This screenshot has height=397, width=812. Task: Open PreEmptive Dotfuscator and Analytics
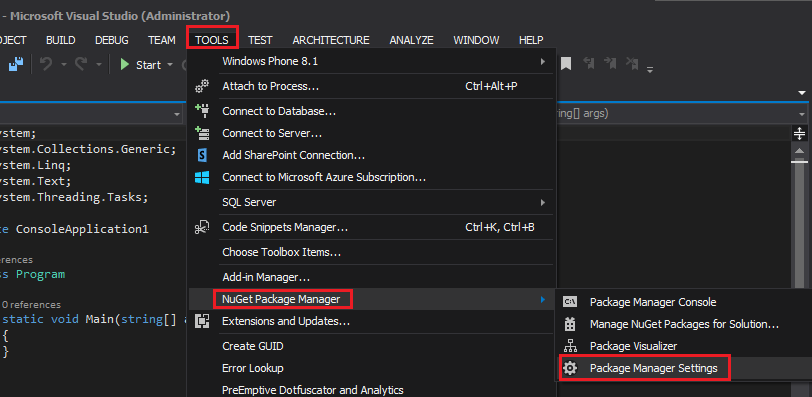pos(372,390)
